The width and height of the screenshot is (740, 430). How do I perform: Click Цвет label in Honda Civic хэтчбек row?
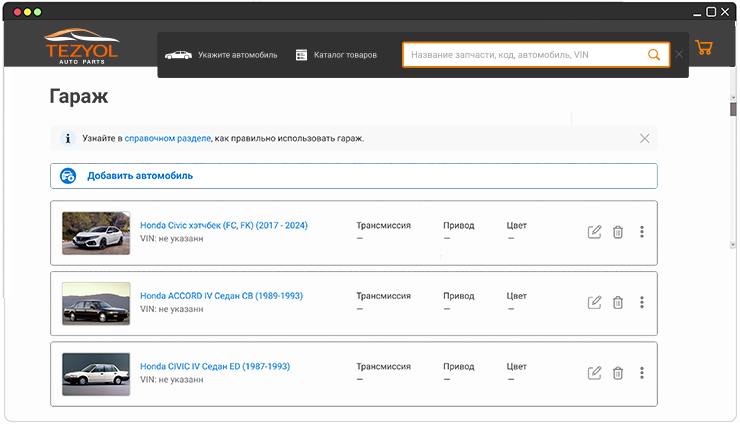coord(516,226)
